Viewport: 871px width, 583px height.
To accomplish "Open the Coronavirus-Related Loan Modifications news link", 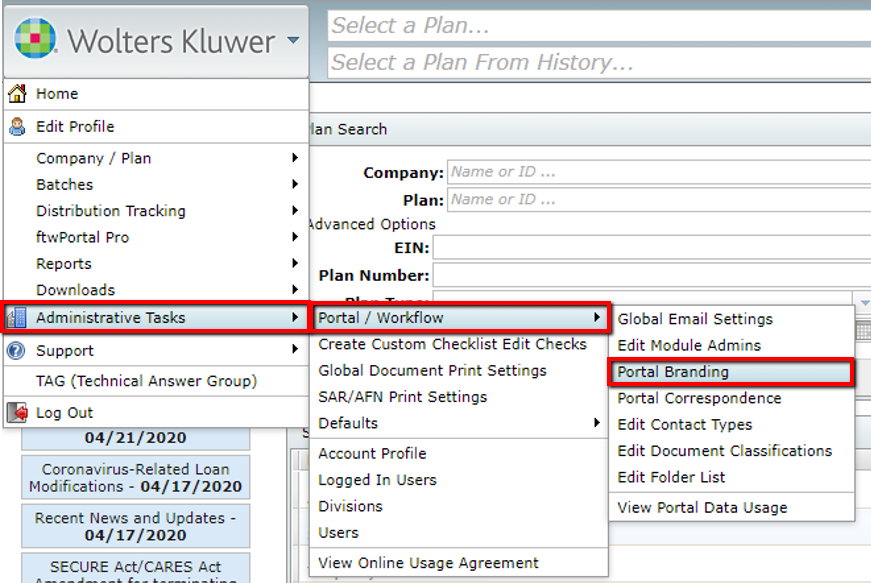I will point(136,478).
